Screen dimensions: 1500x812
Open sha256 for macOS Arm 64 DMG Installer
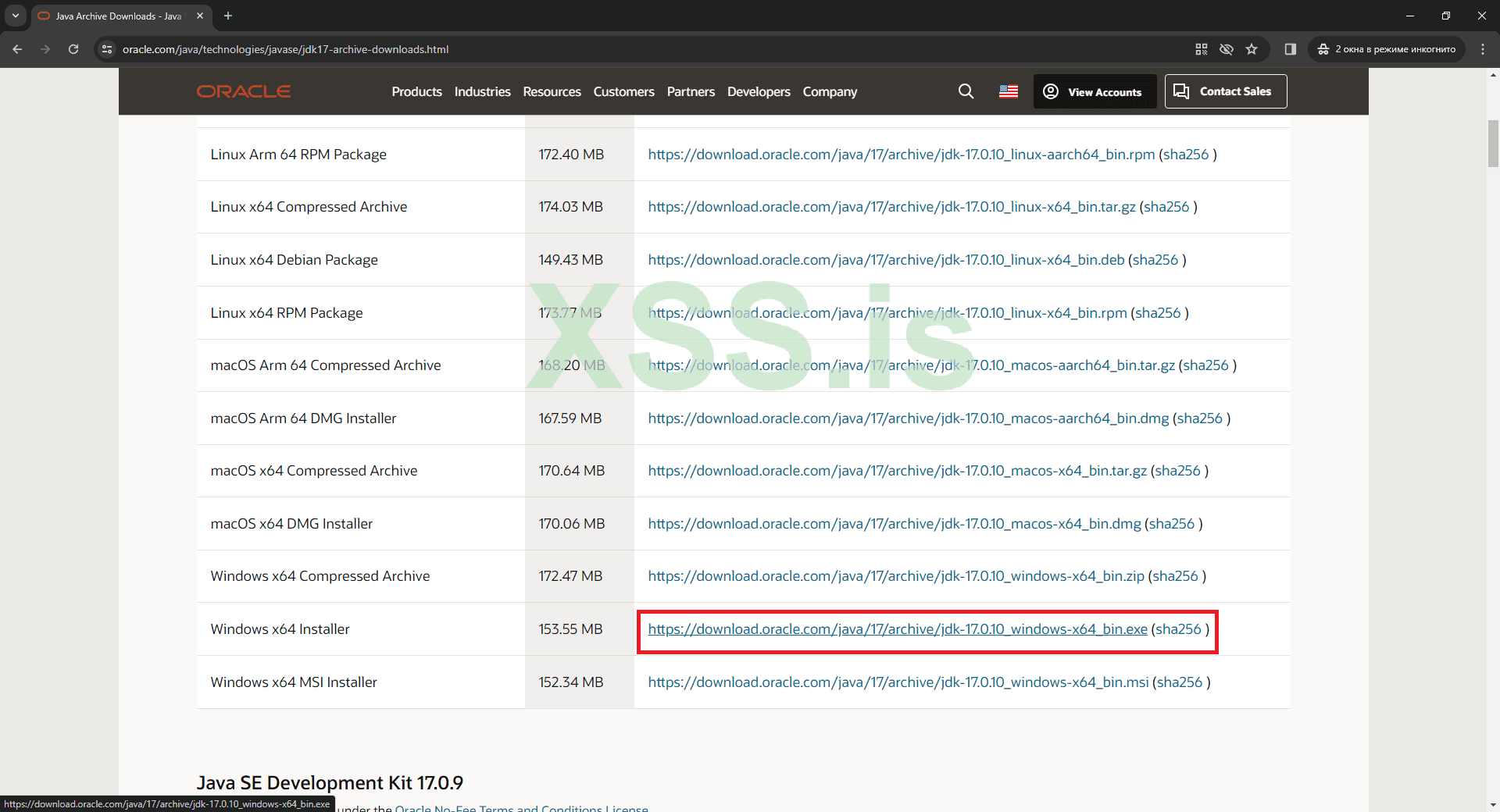click(x=1200, y=418)
